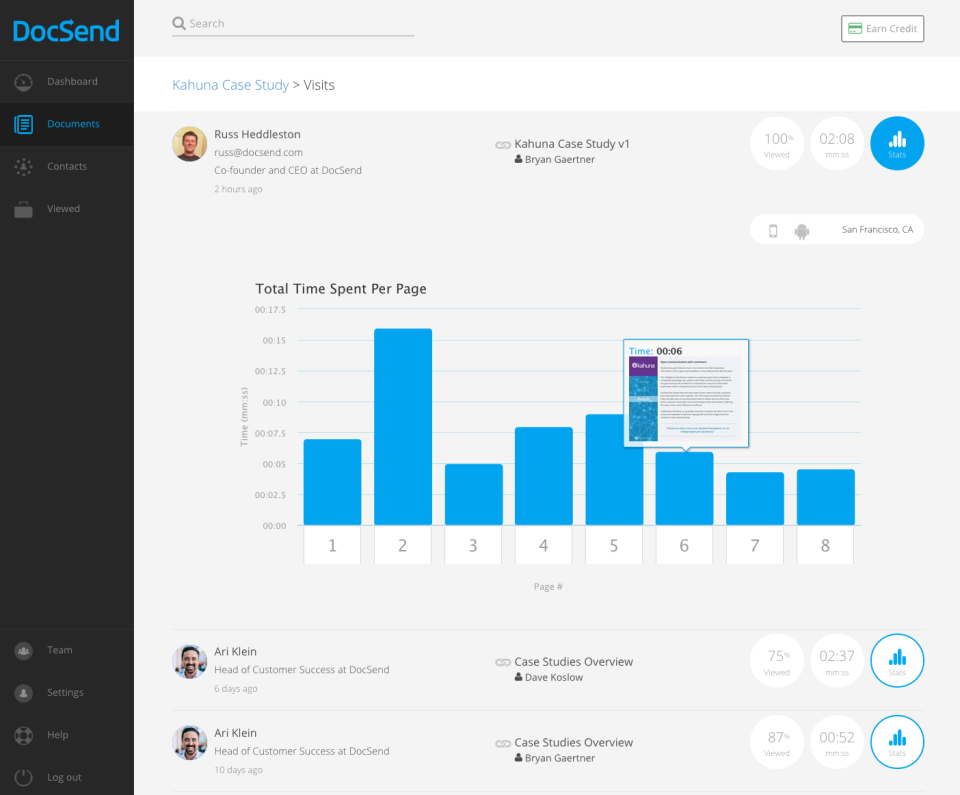Image resolution: width=960 pixels, height=795 pixels.
Task: Log out using the power icon
Action: [x=22, y=777]
